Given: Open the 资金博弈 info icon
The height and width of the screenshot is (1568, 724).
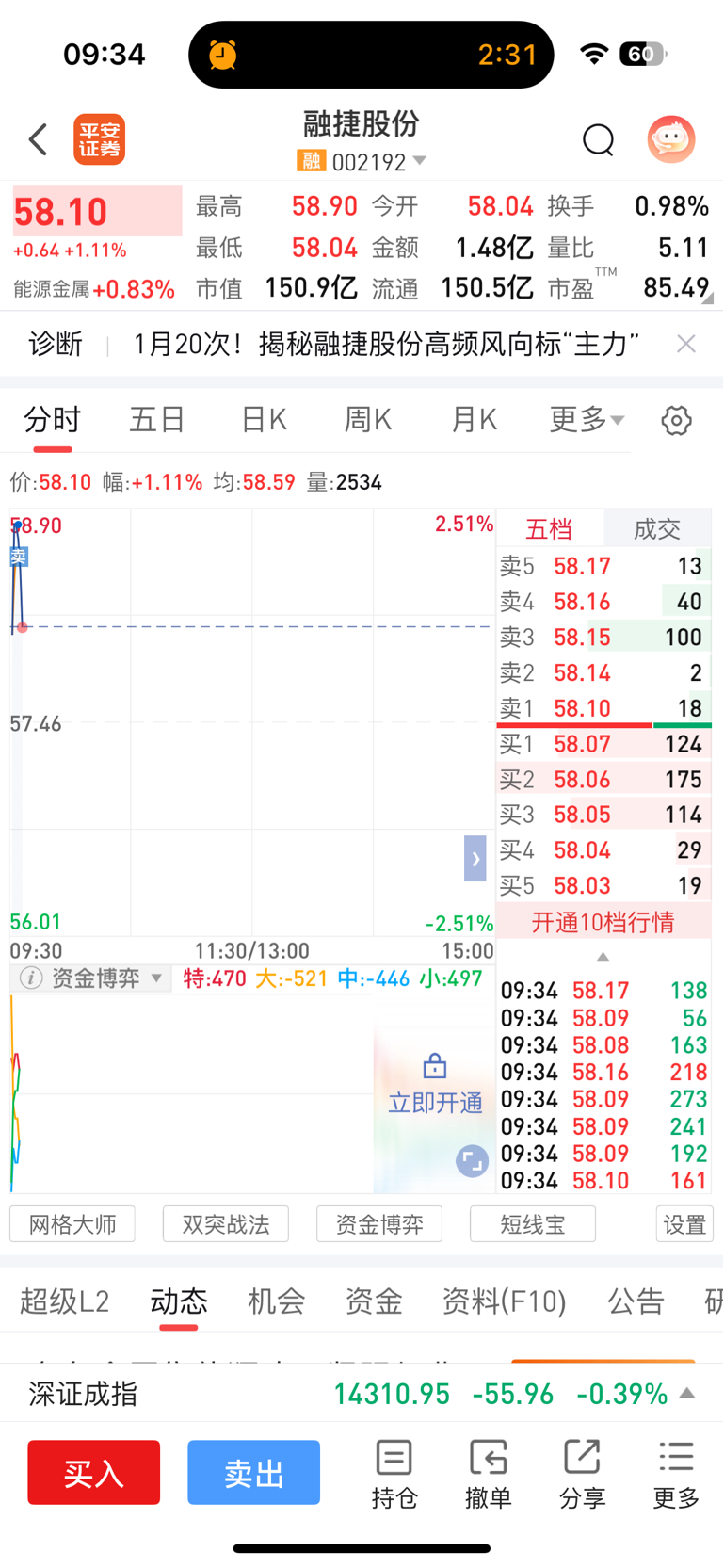Looking at the screenshot, I should [x=31, y=978].
